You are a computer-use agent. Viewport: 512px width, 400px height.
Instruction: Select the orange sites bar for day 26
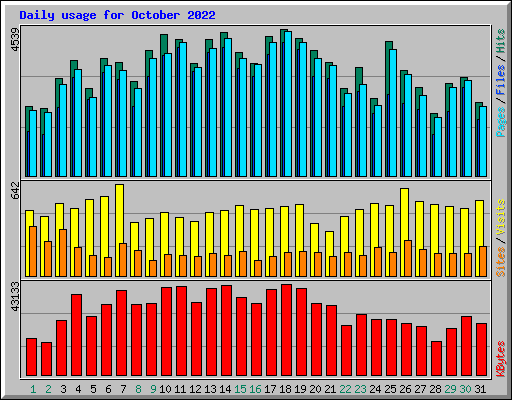[408, 258]
